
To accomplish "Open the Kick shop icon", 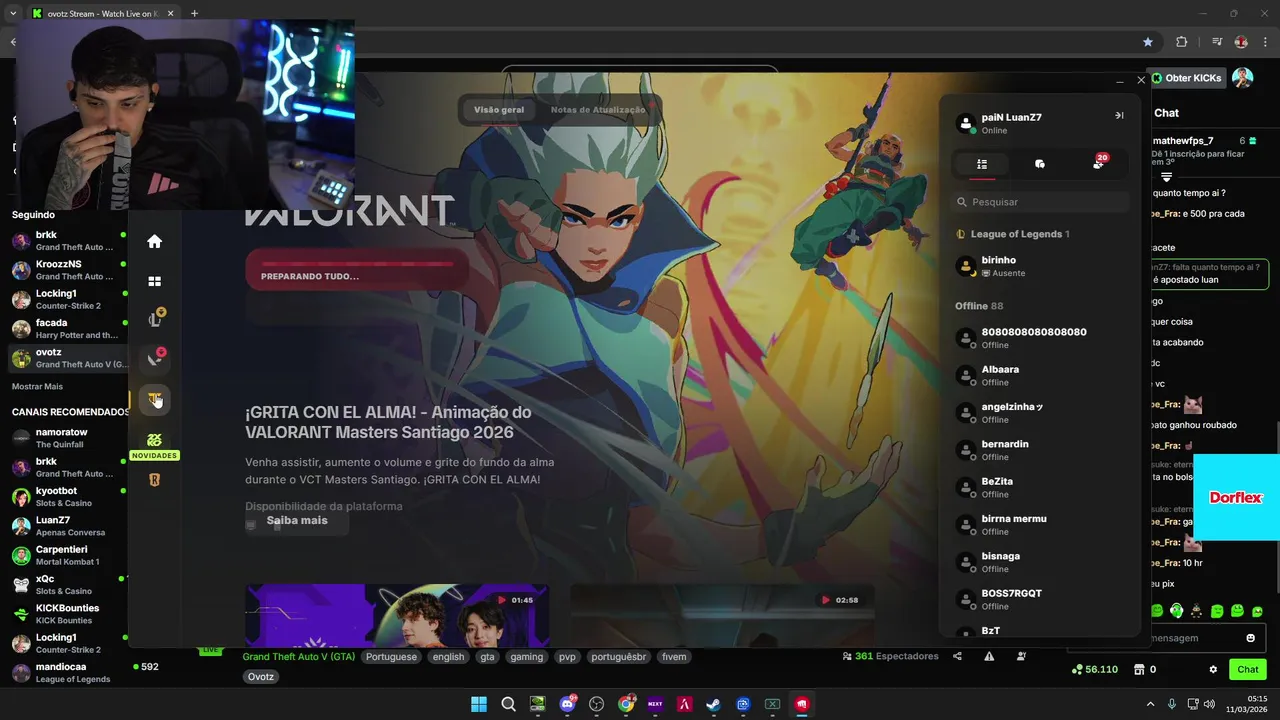I will [x=1139, y=669].
